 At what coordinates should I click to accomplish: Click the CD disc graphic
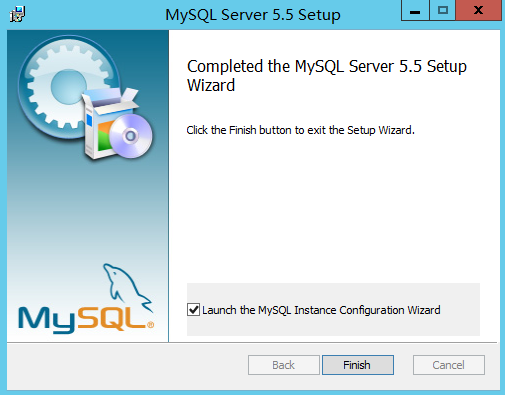point(131,136)
